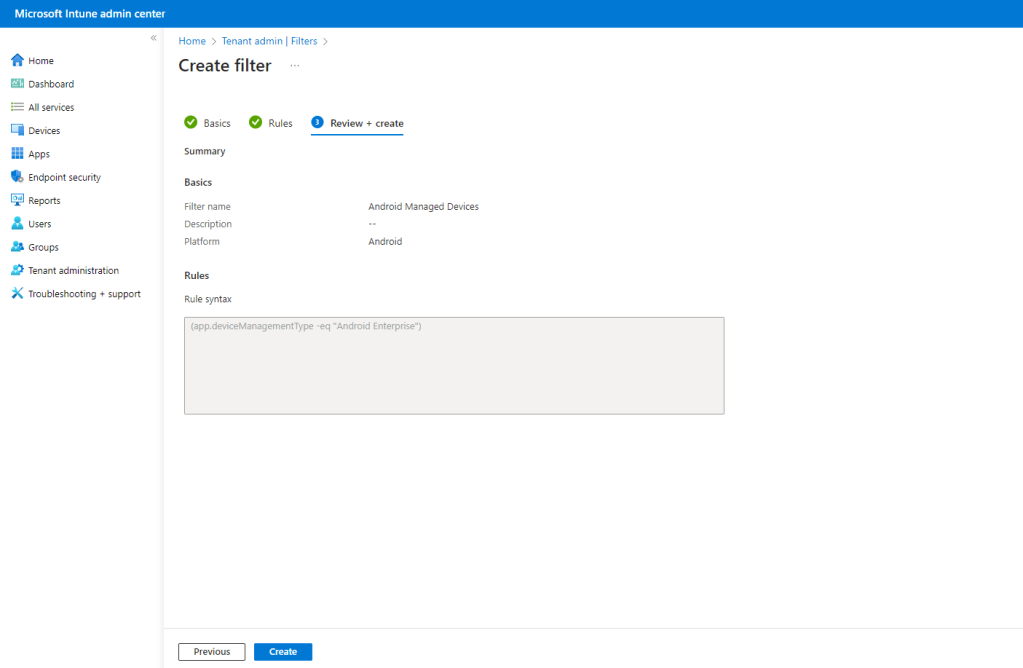Screen dimensions: 1023x668
Task: Follow the Home breadcrumb link
Action: coord(192,41)
